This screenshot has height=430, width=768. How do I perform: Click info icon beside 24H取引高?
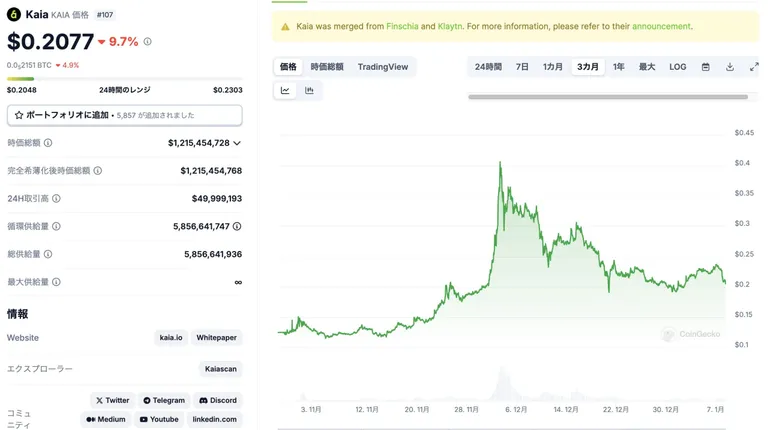pyautogui.click(x=56, y=198)
